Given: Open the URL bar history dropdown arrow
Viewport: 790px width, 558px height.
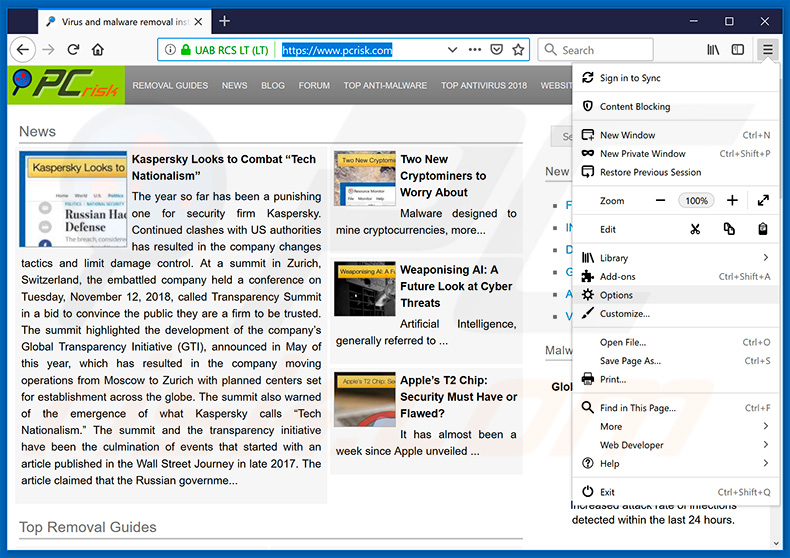Looking at the screenshot, I should [452, 50].
